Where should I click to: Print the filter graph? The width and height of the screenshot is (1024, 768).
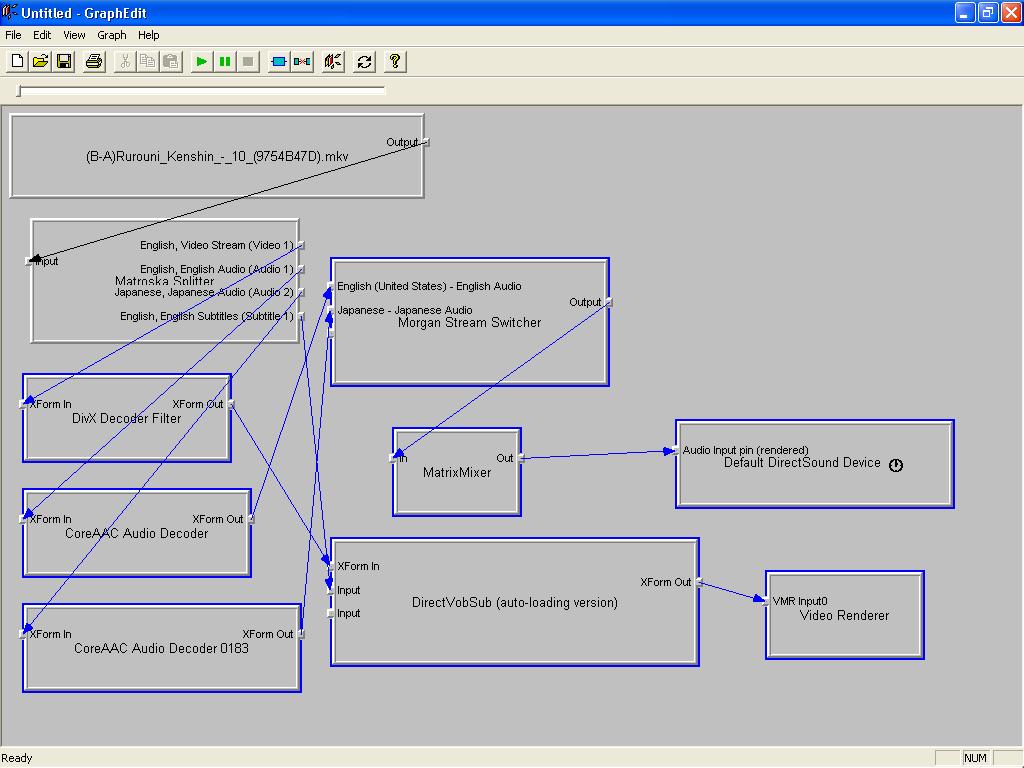point(94,61)
